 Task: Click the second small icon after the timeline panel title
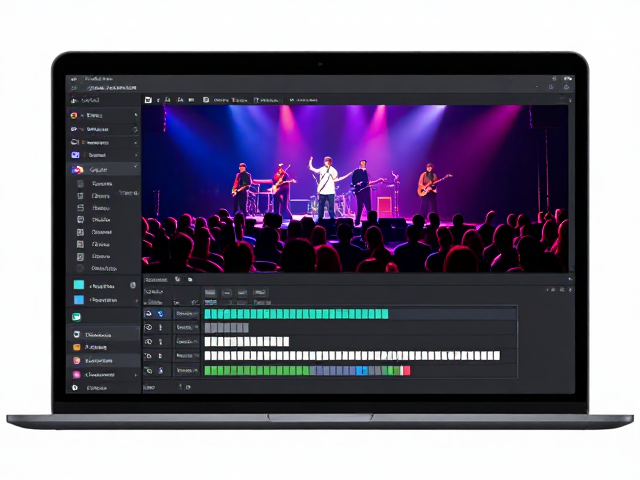tap(190, 280)
